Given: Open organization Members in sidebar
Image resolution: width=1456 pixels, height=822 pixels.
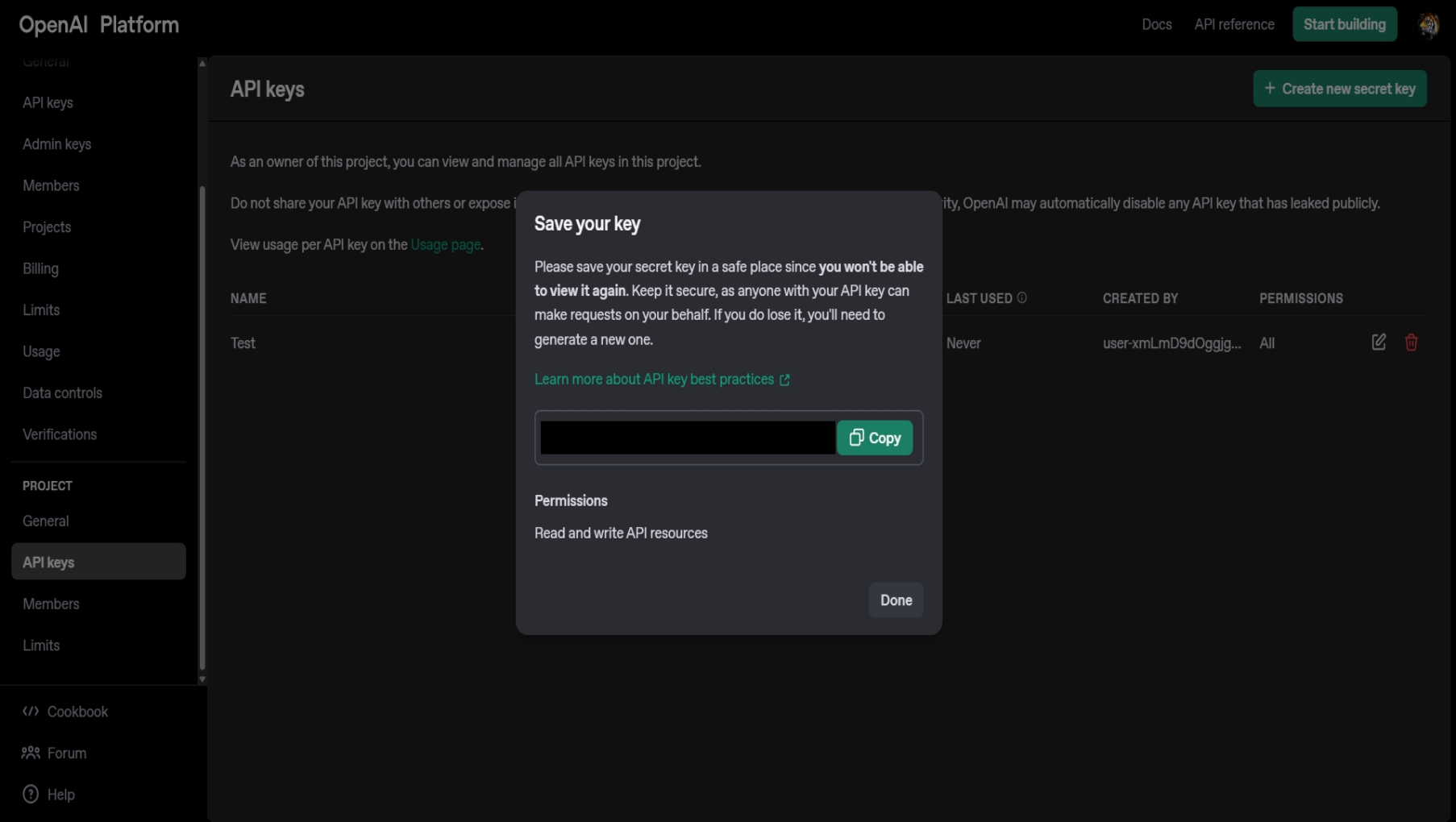Looking at the screenshot, I should (51, 185).
